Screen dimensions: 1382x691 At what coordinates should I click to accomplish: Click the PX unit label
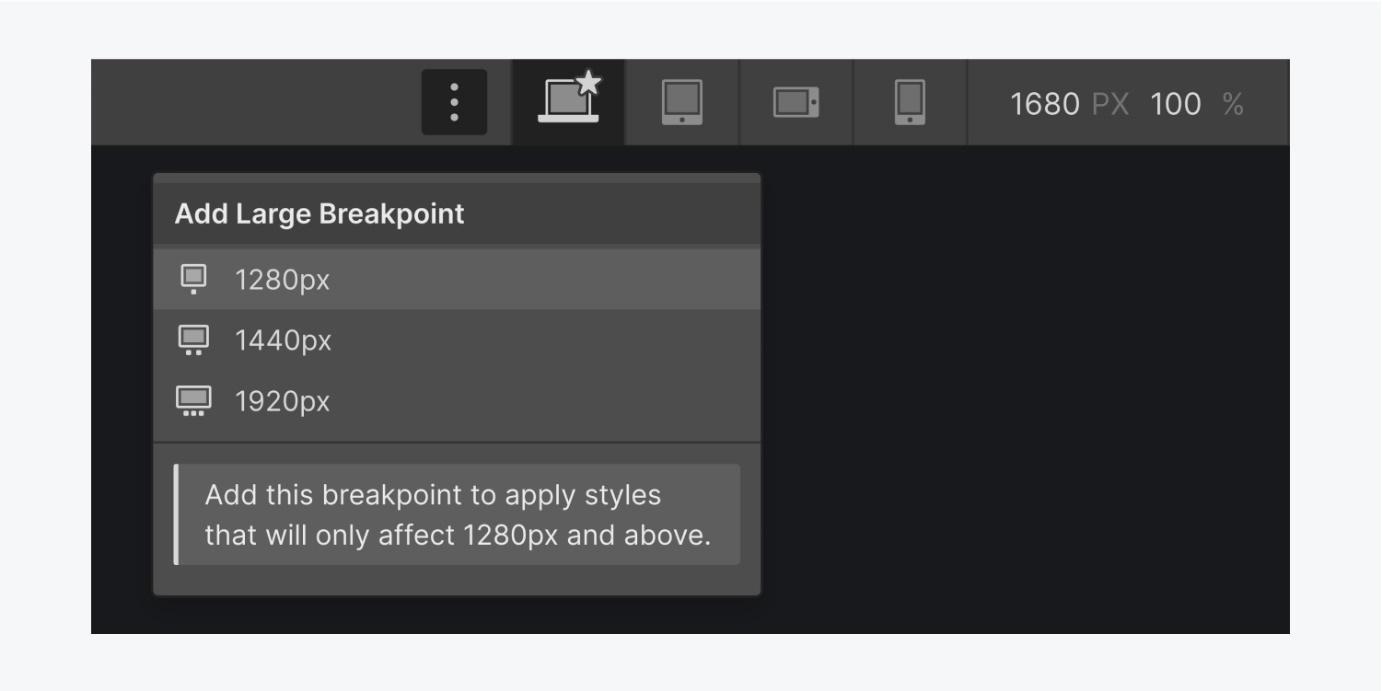point(1110,104)
